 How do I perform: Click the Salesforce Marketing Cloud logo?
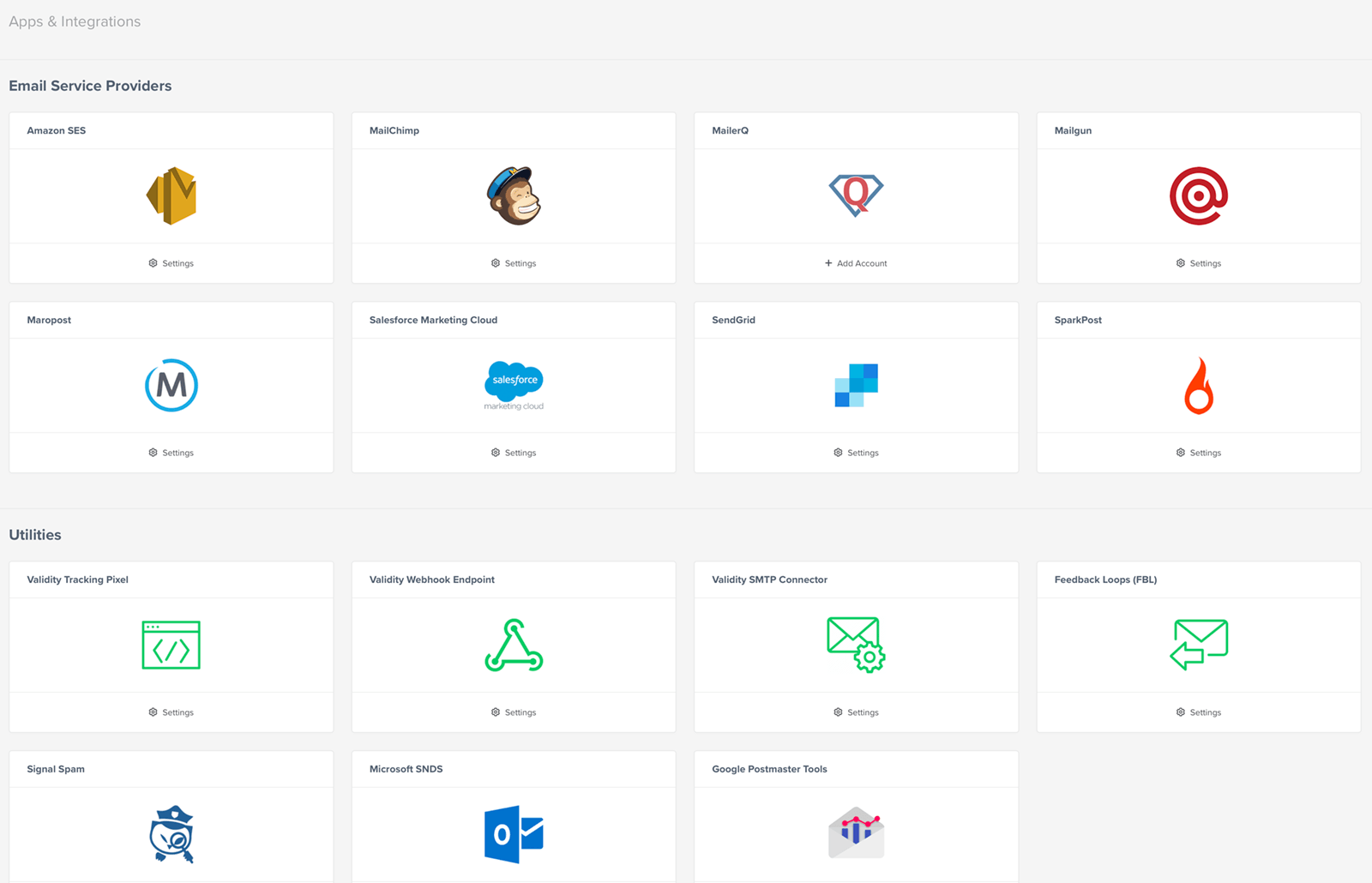click(x=514, y=386)
